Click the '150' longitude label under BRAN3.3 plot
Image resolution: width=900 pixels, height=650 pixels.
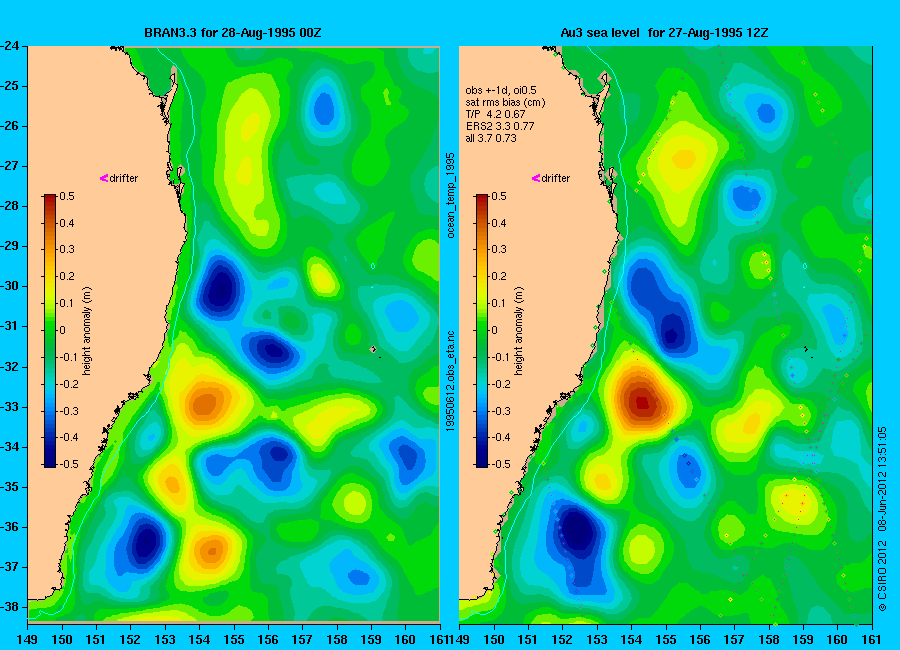click(x=62, y=639)
